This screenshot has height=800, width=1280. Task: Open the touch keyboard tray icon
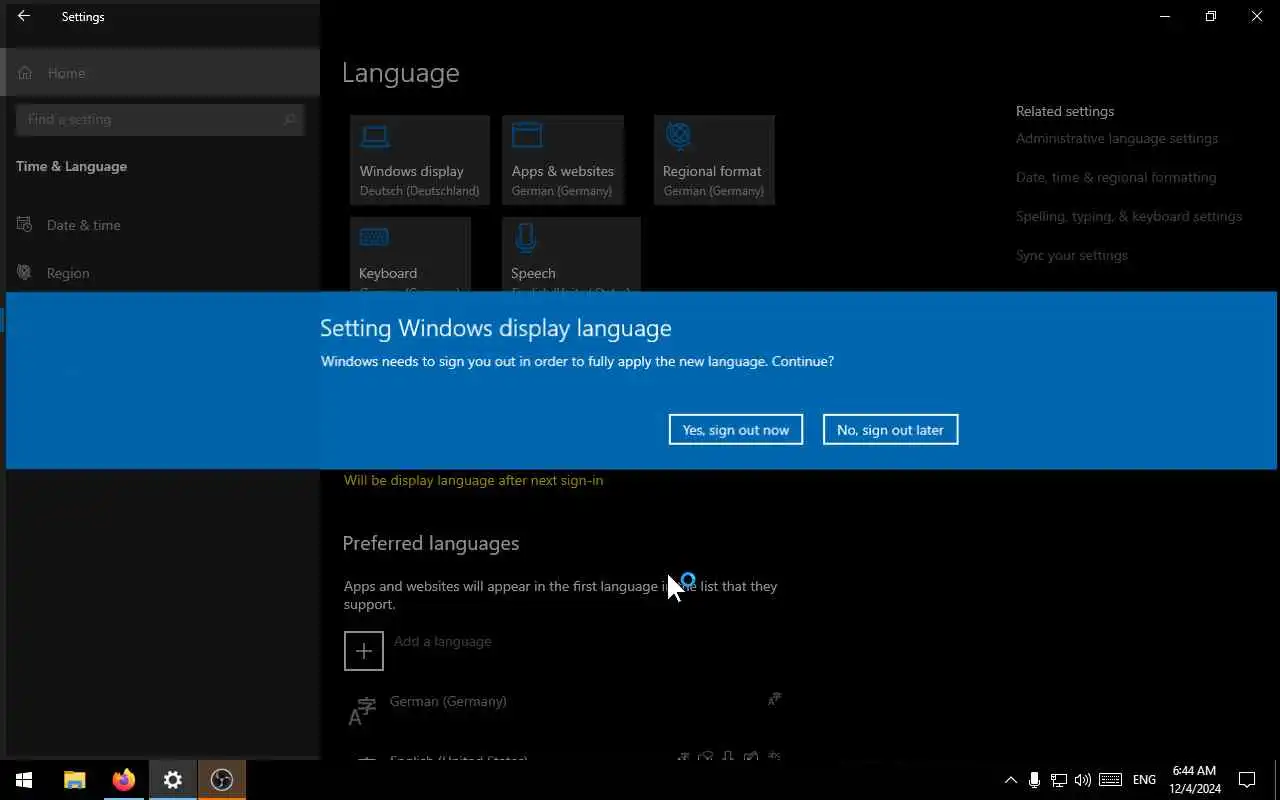[x=1110, y=780]
